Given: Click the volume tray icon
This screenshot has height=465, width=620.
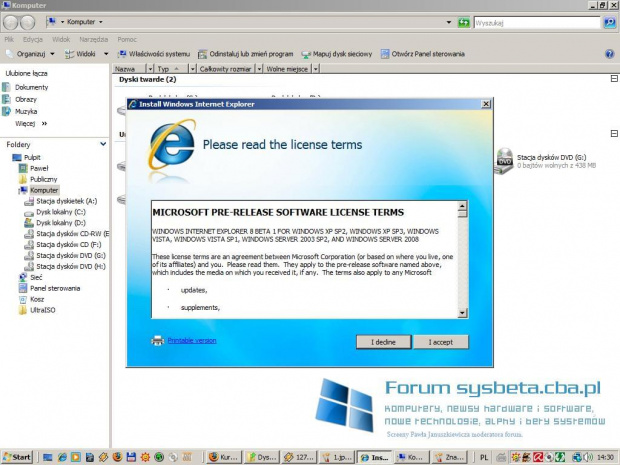Looking at the screenshot, I should pos(590,457).
